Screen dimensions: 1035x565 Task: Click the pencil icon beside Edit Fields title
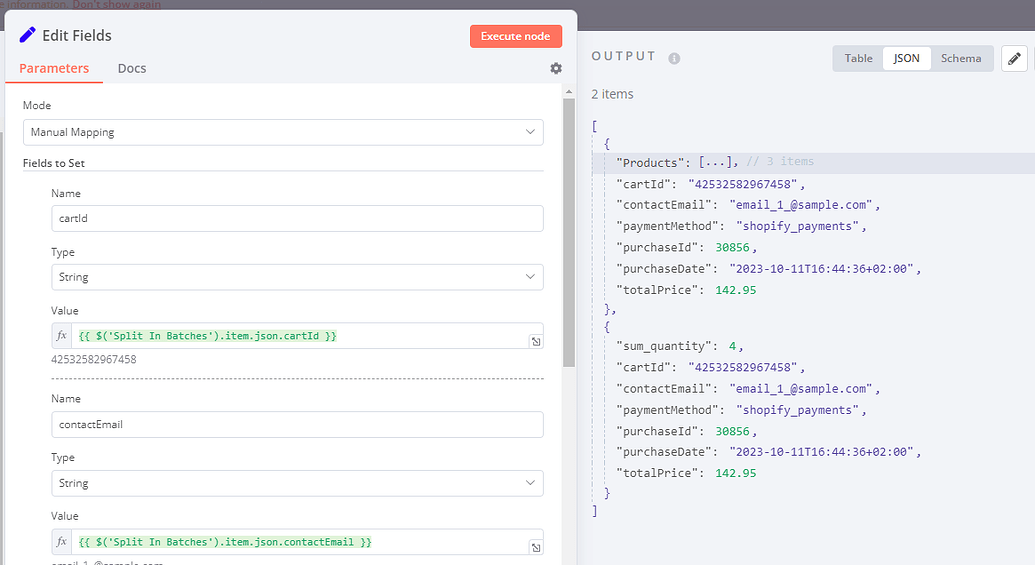click(x=28, y=36)
